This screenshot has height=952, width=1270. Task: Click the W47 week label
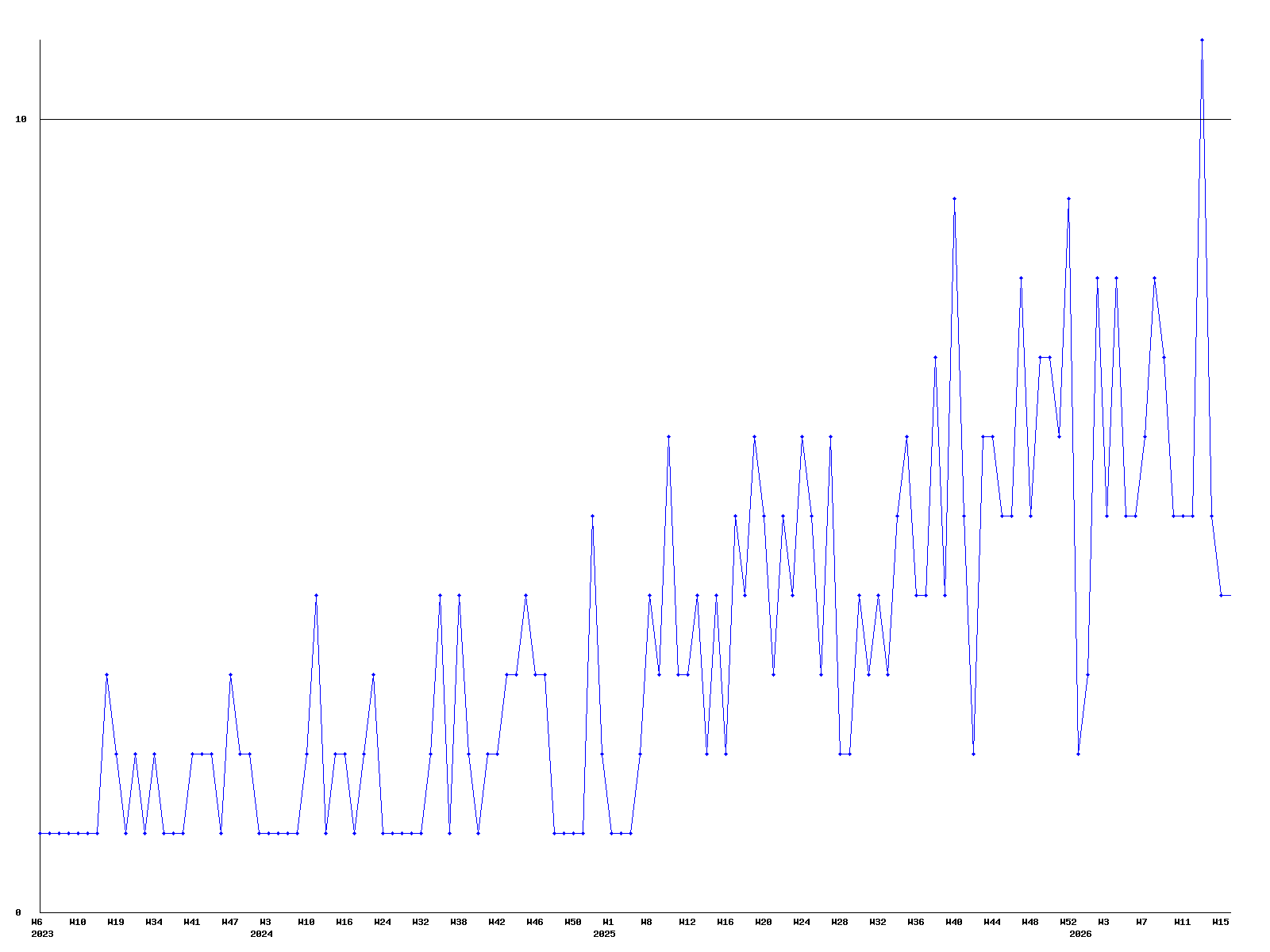[x=230, y=922]
